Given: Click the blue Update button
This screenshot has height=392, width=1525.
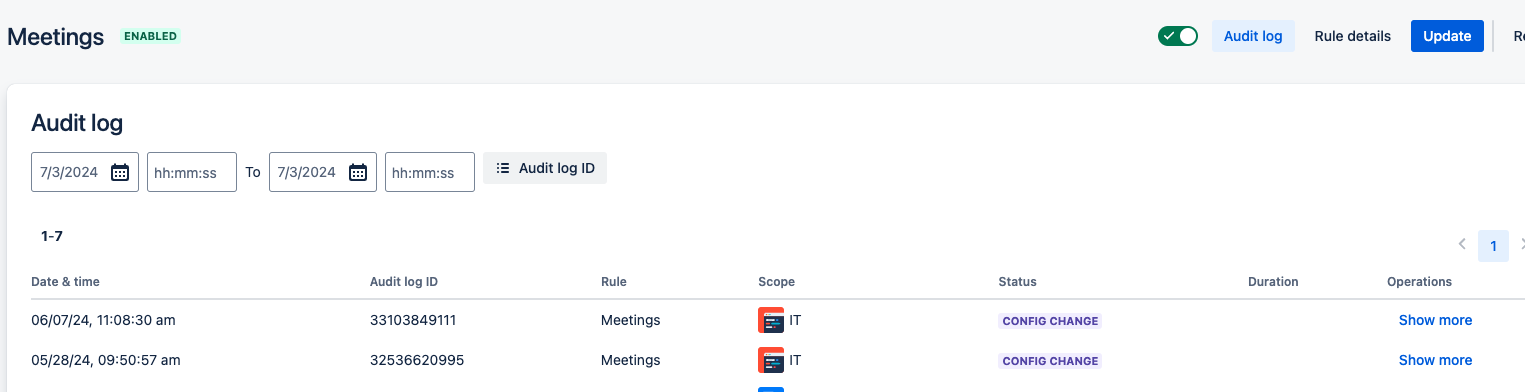Looking at the screenshot, I should point(1447,36).
